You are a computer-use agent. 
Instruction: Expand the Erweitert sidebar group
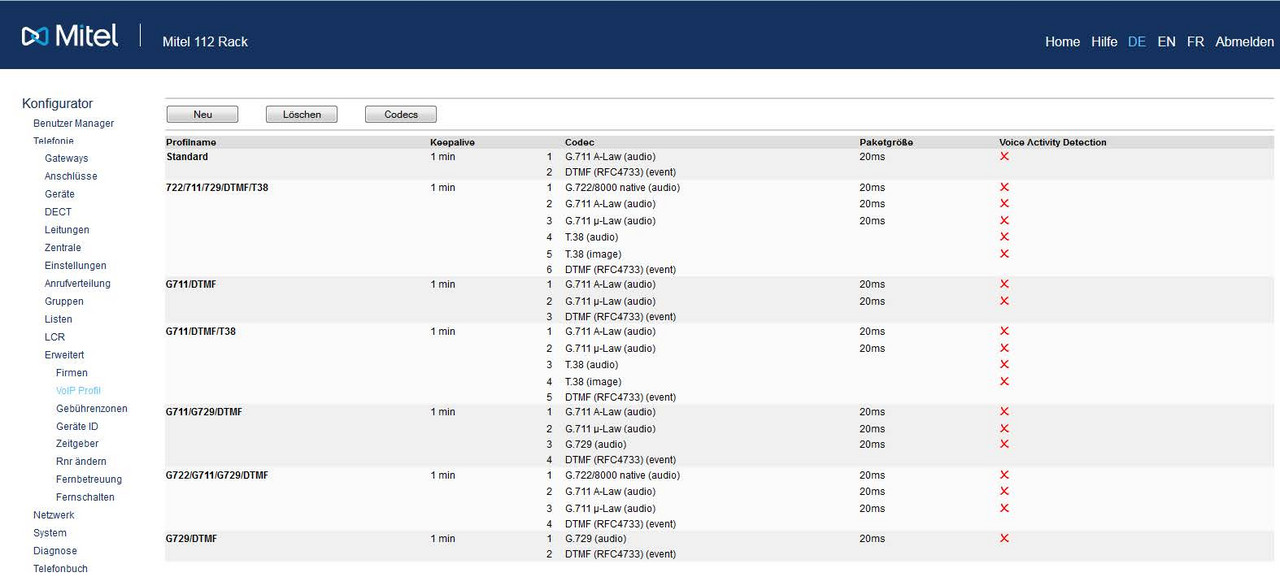64,355
